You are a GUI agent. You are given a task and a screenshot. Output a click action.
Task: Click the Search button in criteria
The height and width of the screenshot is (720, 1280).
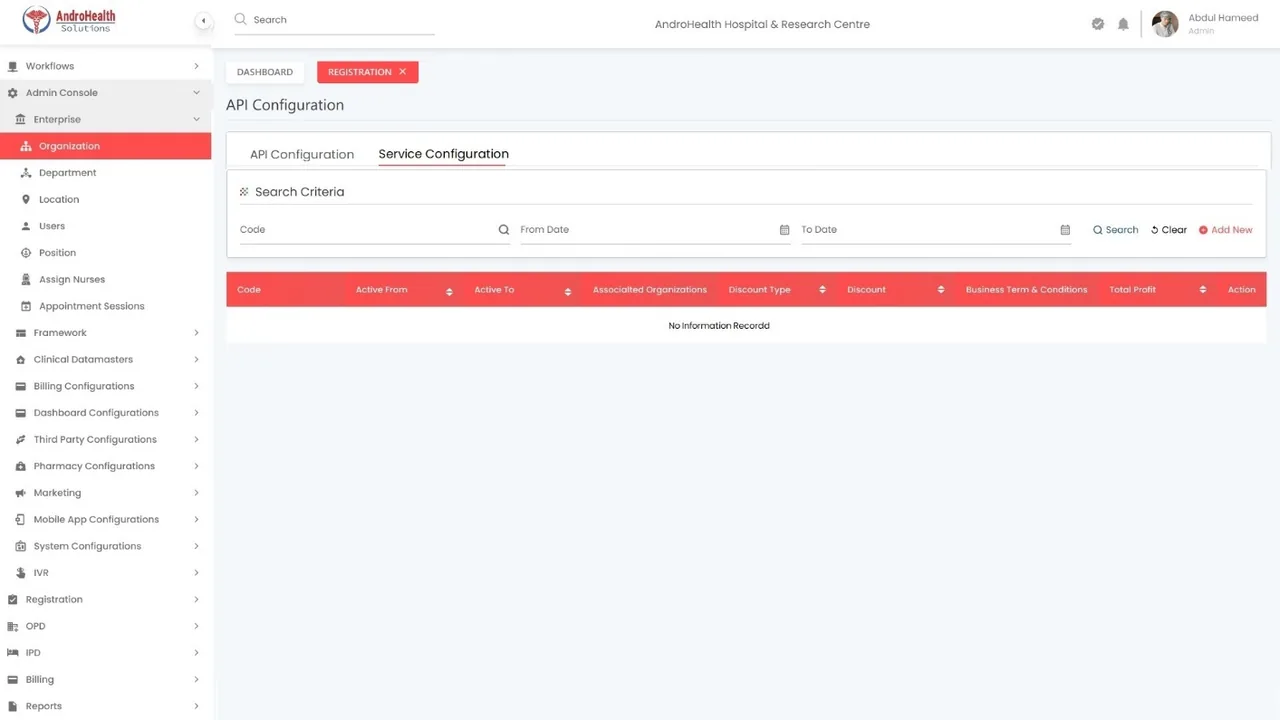1115,230
